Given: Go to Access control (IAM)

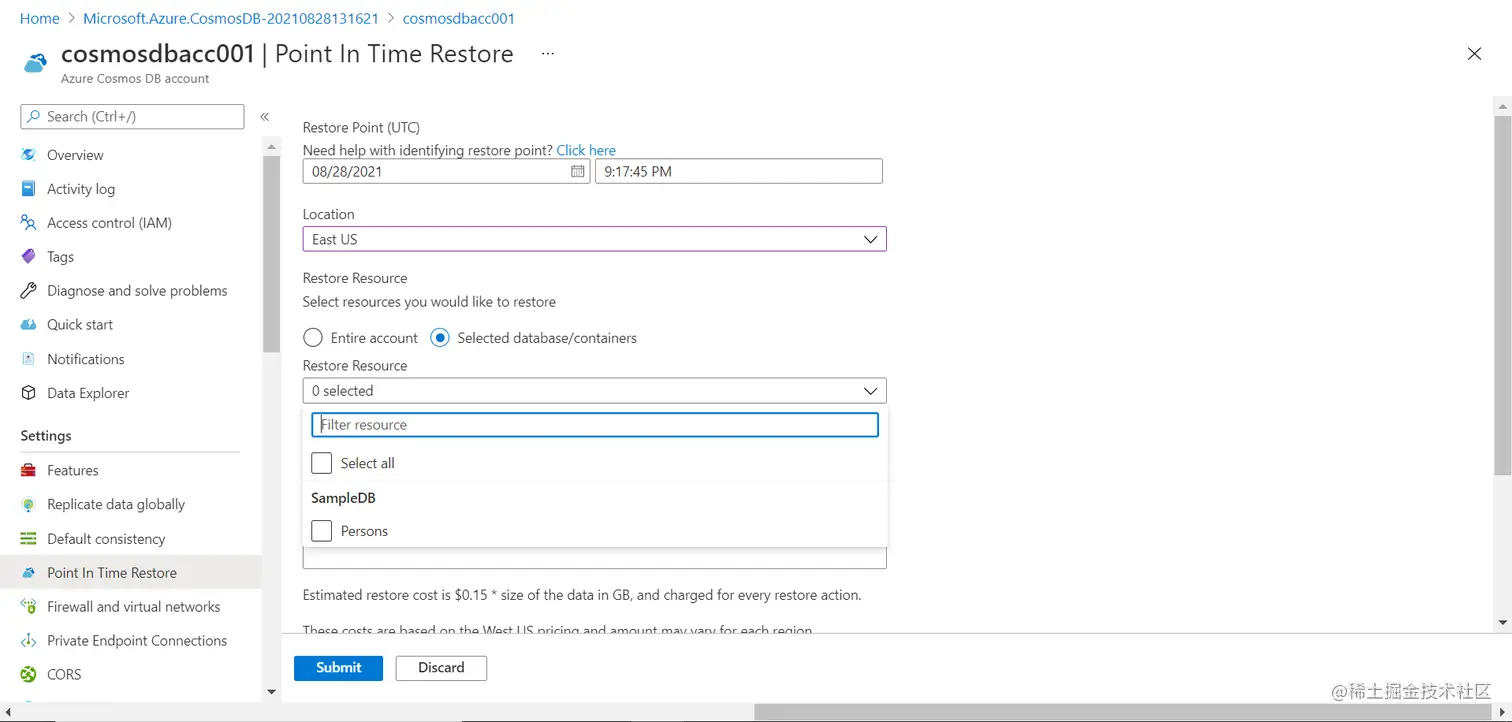Looking at the screenshot, I should (x=109, y=223).
